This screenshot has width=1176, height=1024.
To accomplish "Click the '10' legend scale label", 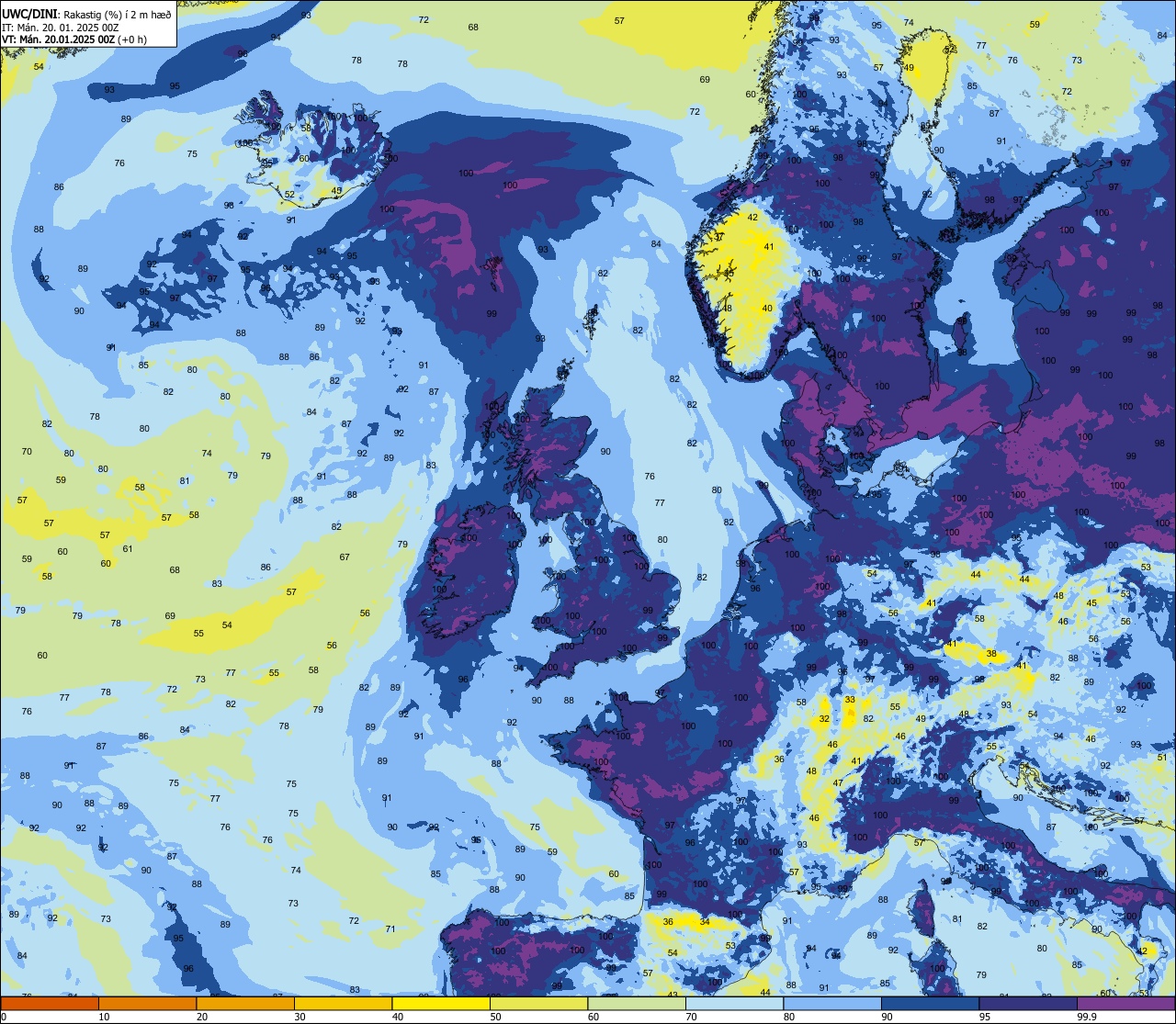I will pos(104,1017).
